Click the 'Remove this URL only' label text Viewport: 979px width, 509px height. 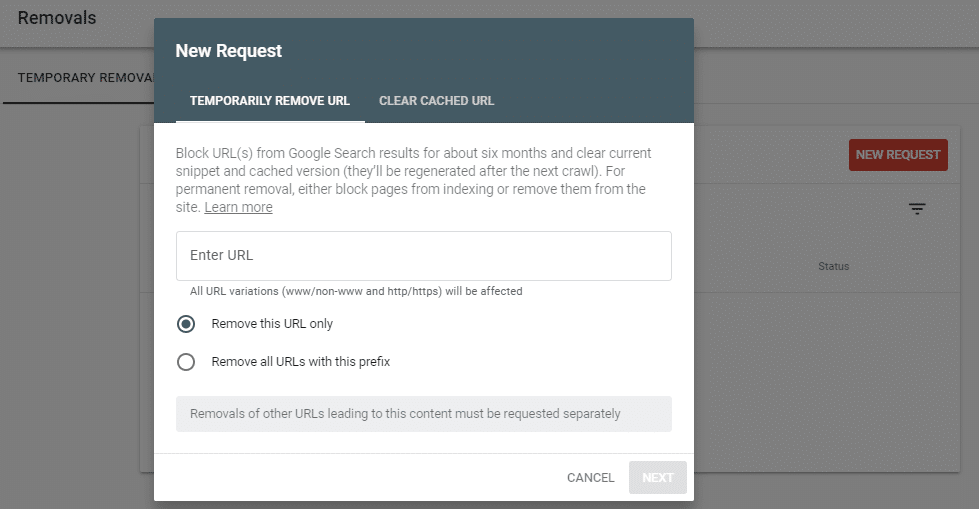pos(272,324)
